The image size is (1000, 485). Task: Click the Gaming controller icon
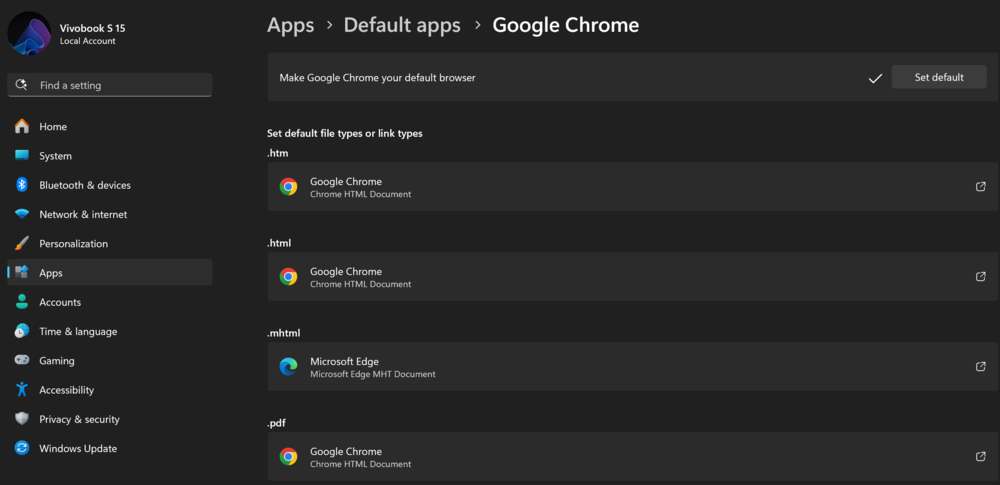22,361
